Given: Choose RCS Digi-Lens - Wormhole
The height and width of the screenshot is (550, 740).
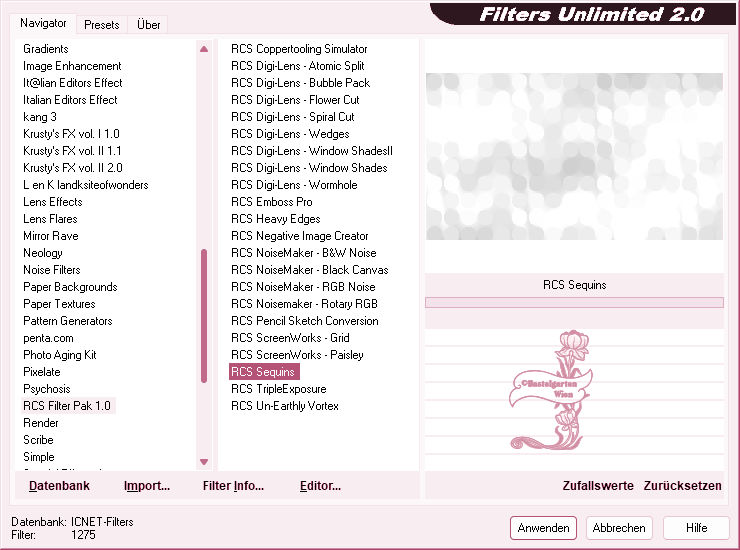Looking at the screenshot, I should click(294, 185).
